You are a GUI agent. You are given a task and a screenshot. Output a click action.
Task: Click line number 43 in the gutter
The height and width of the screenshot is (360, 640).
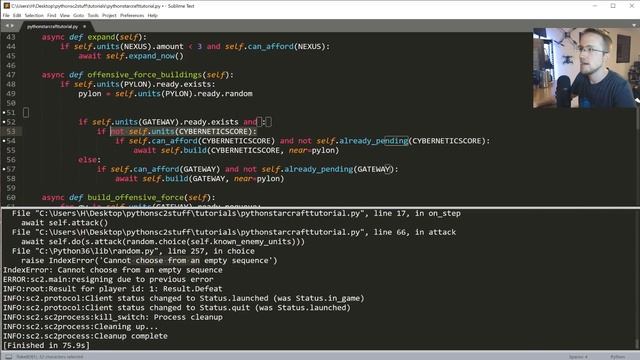[x=11, y=37]
